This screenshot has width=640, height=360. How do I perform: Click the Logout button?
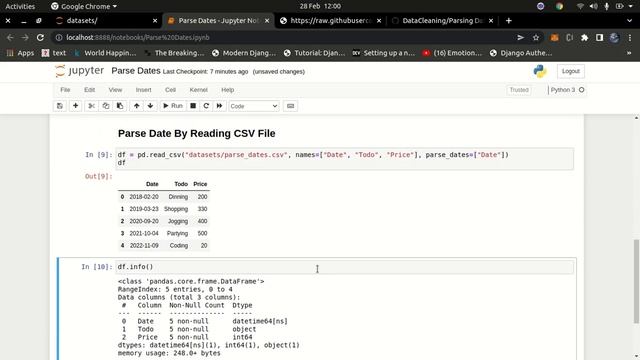(x=571, y=71)
